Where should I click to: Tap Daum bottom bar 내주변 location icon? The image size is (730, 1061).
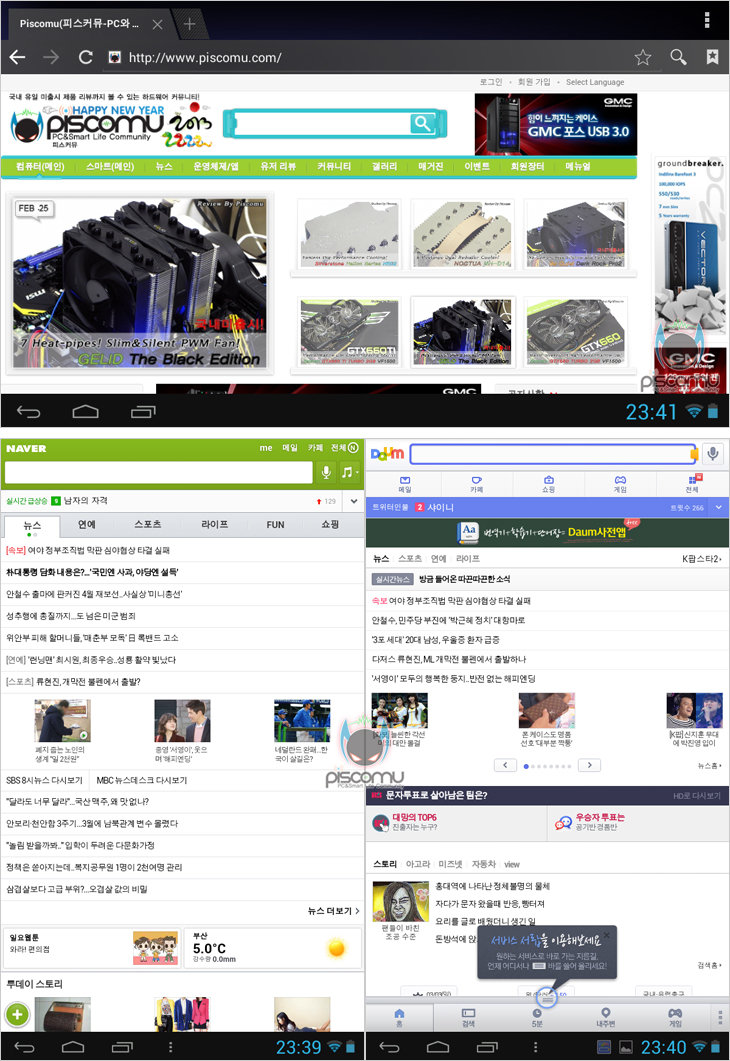(x=606, y=1017)
